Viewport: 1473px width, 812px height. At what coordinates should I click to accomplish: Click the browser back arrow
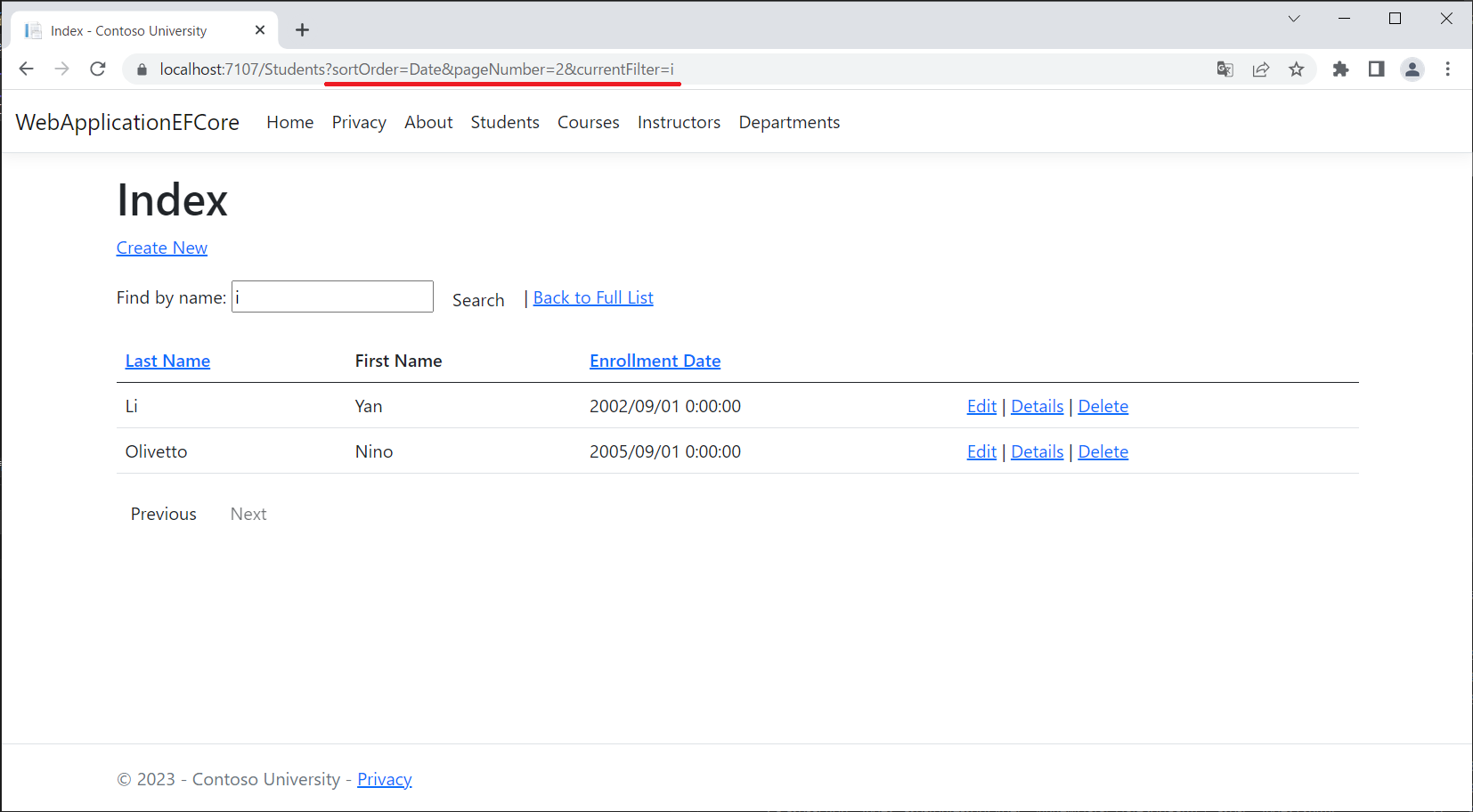click(26, 69)
